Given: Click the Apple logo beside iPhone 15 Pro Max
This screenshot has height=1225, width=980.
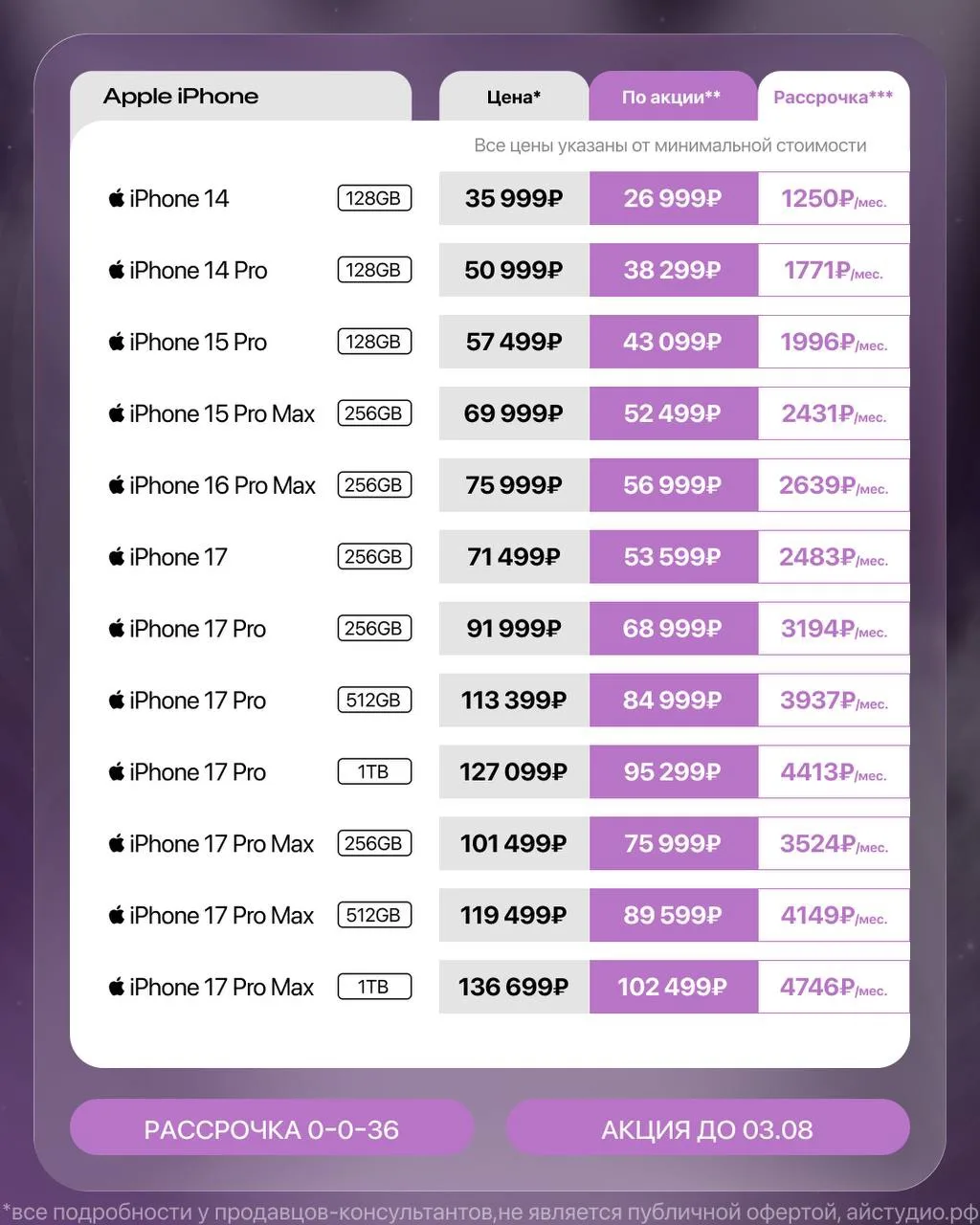Looking at the screenshot, I should click(117, 413).
